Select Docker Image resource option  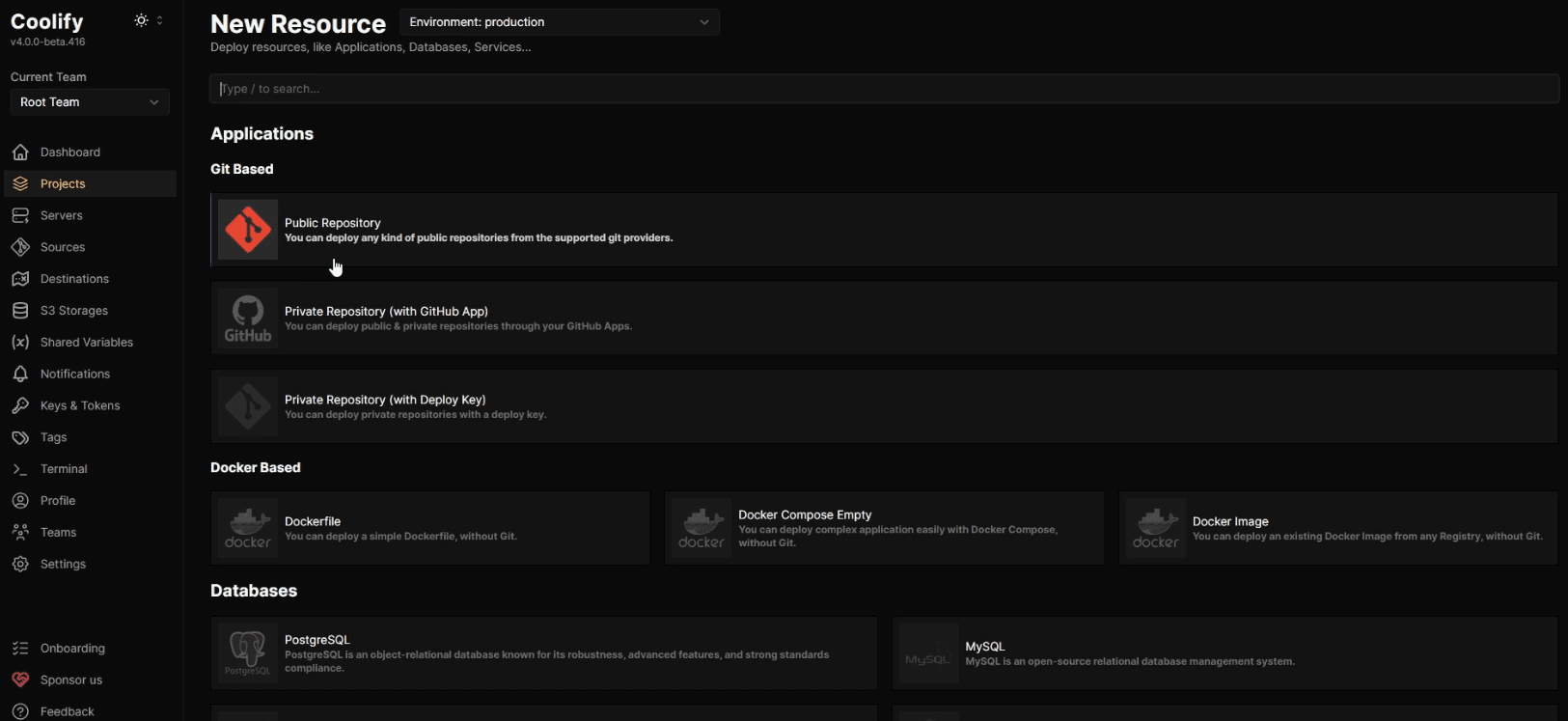[1338, 528]
